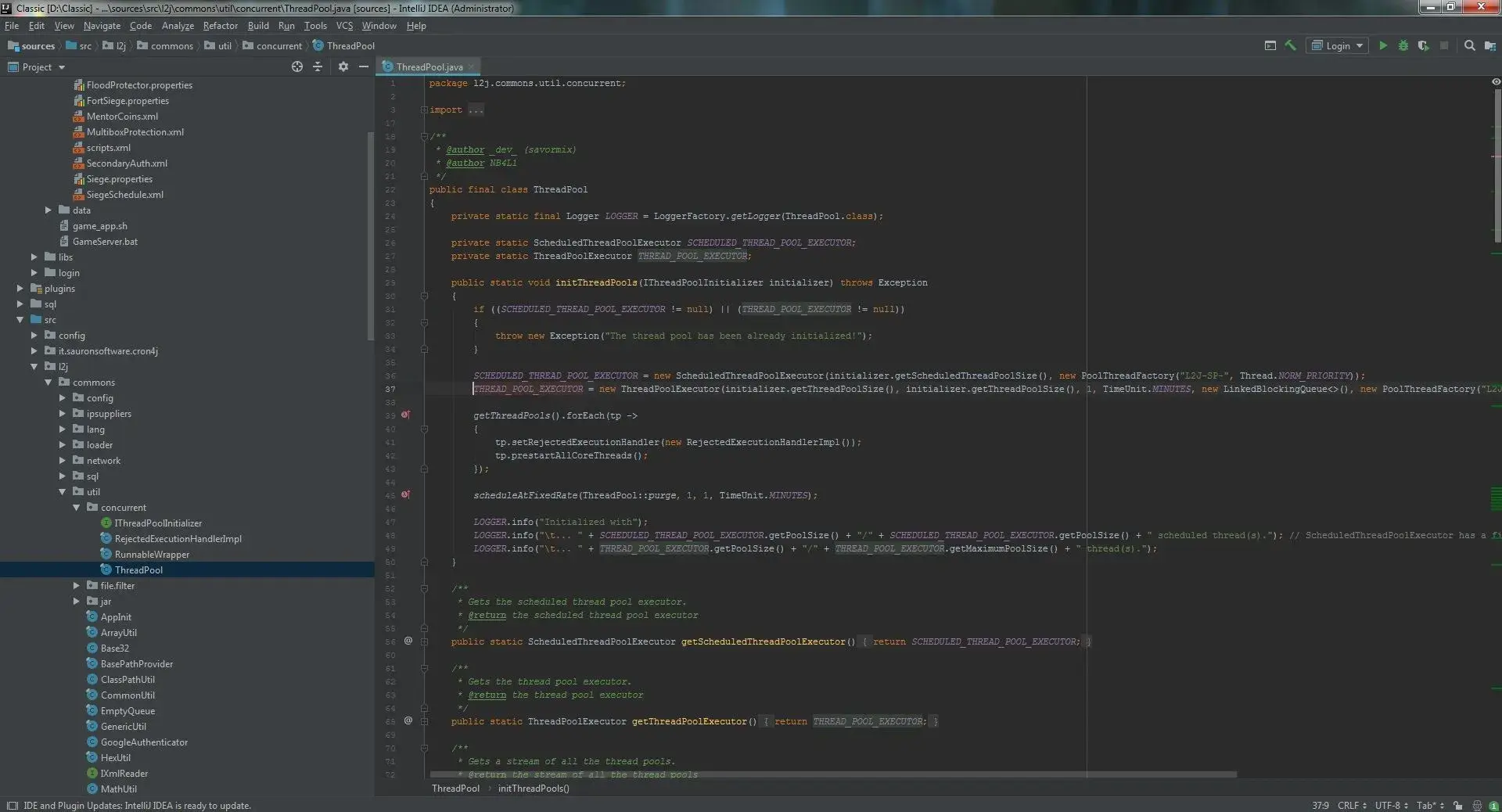This screenshot has width=1502, height=812.
Task: Open the run anything terminal icon
Action: point(1270,45)
